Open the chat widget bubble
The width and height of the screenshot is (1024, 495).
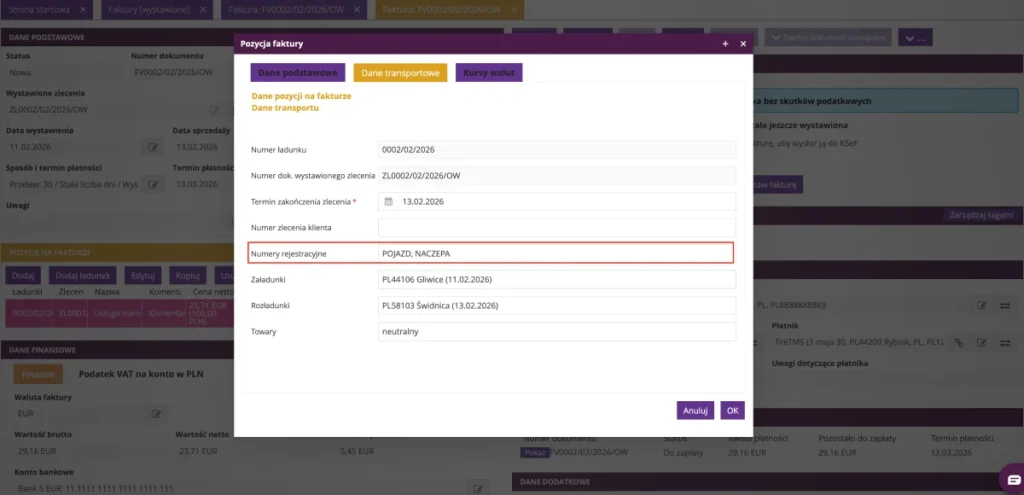pos(1012,479)
